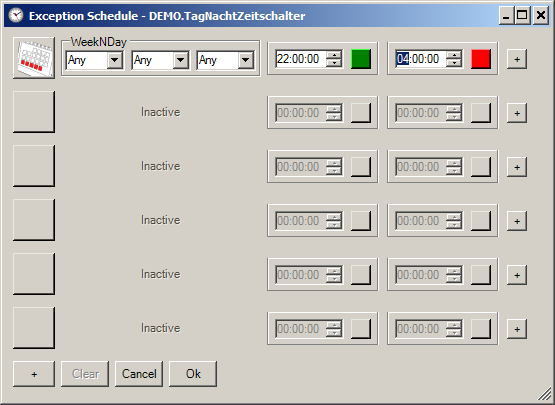Minimize the Exception Schedule window

pyautogui.click(x=506, y=16)
